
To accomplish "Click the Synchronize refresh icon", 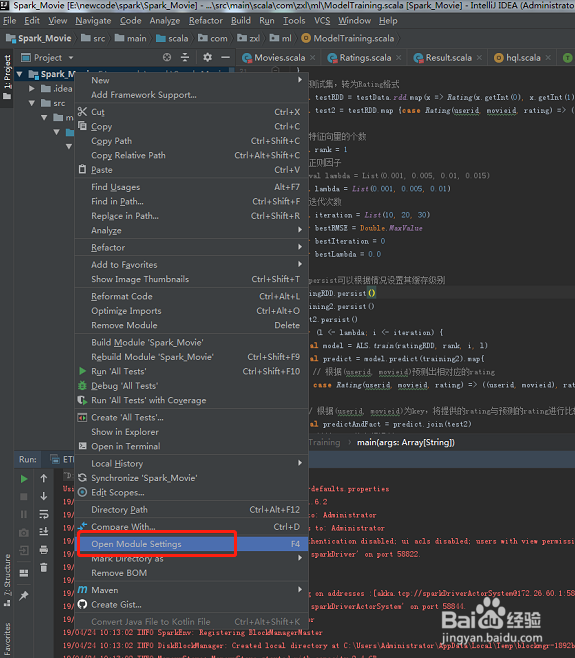I will [82, 478].
